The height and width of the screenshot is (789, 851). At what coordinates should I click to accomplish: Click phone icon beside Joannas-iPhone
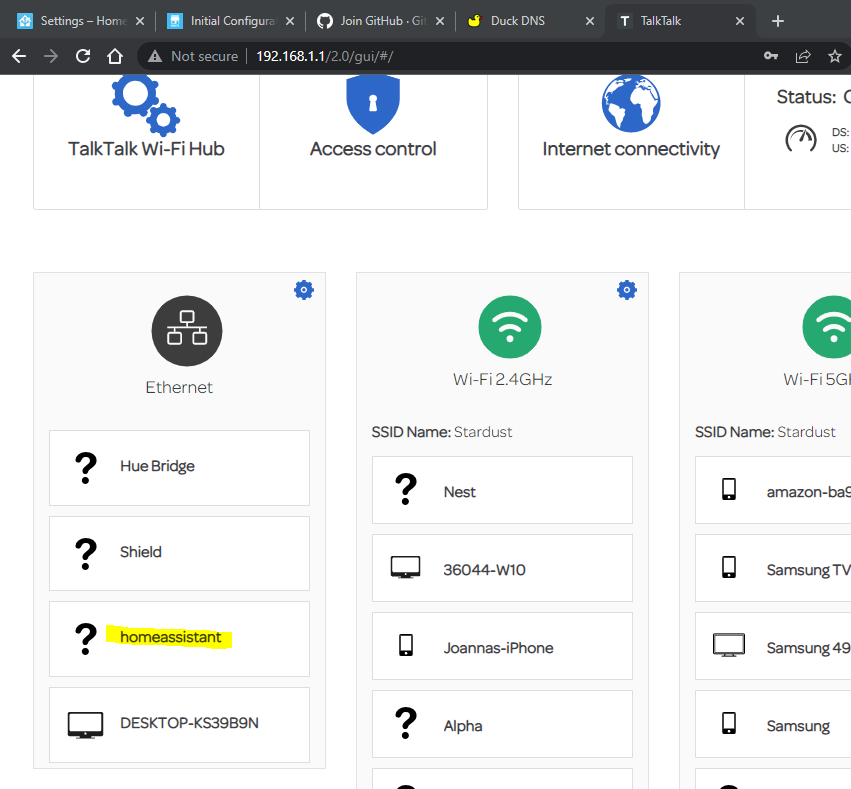coord(406,645)
